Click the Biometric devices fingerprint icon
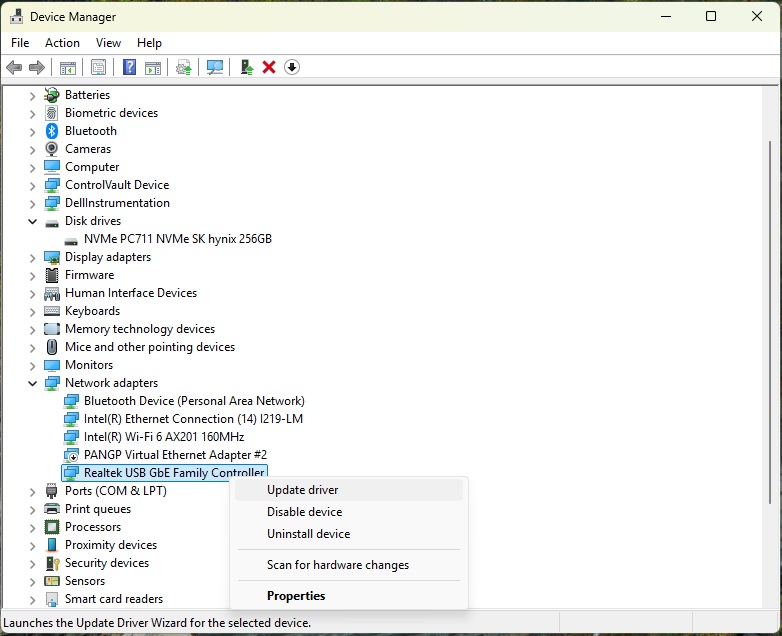Image resolution: width=782 pixels, height=636 pixels. coord(52,113)
